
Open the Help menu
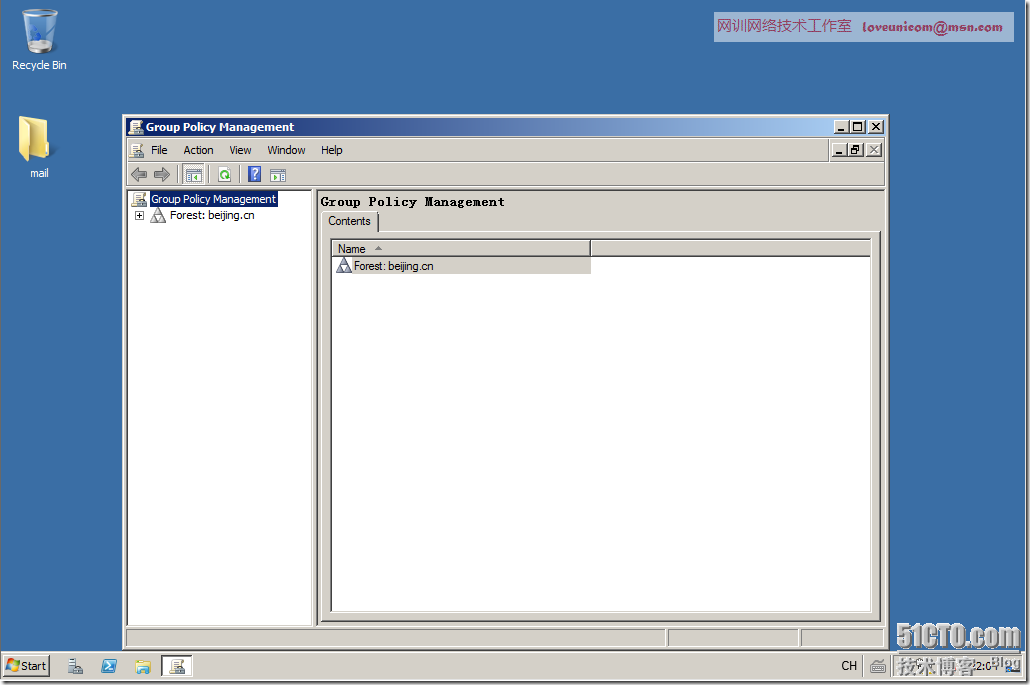pos(332,150)
